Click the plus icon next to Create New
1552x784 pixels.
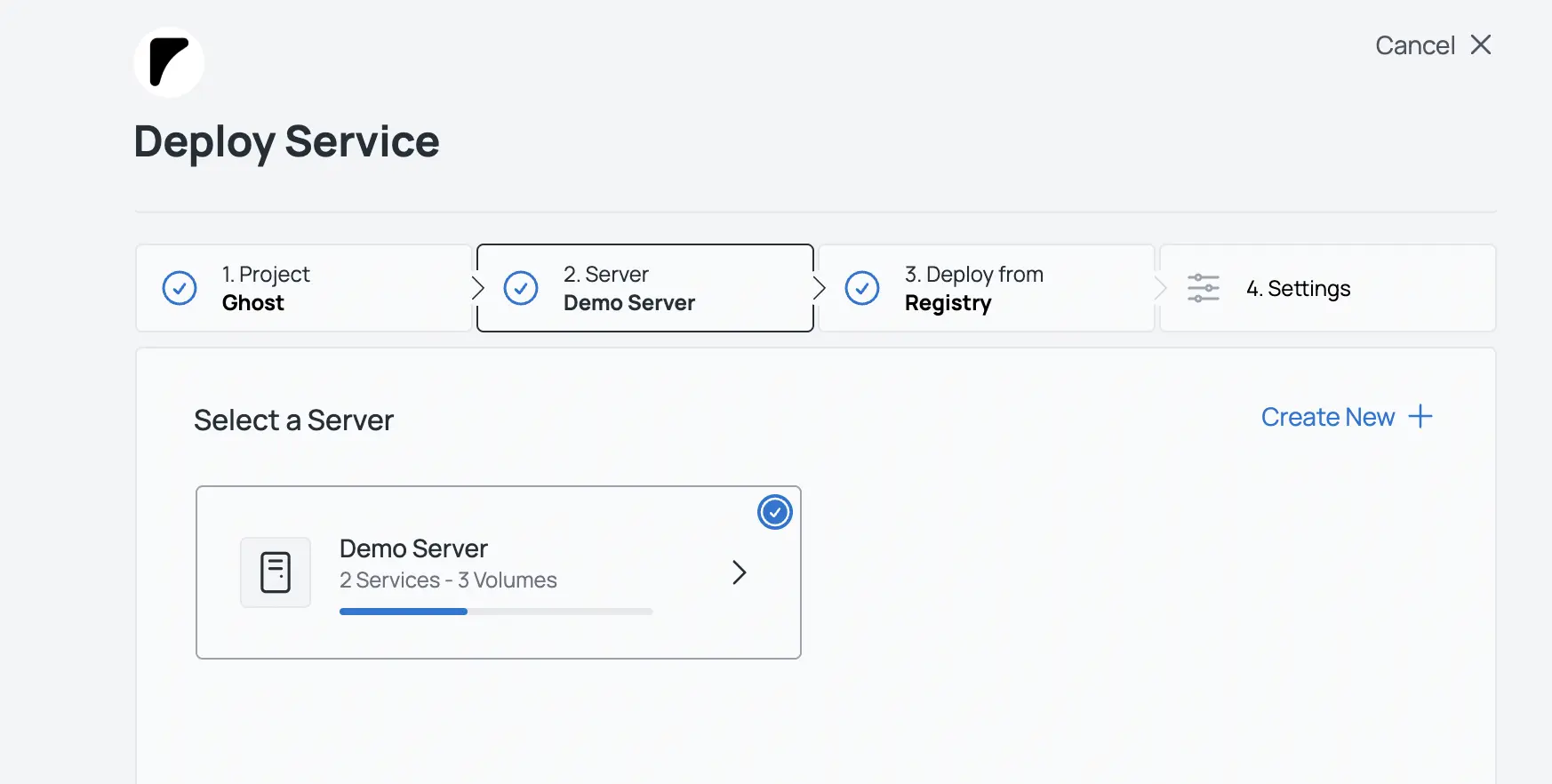click(x=1420, y=416)
